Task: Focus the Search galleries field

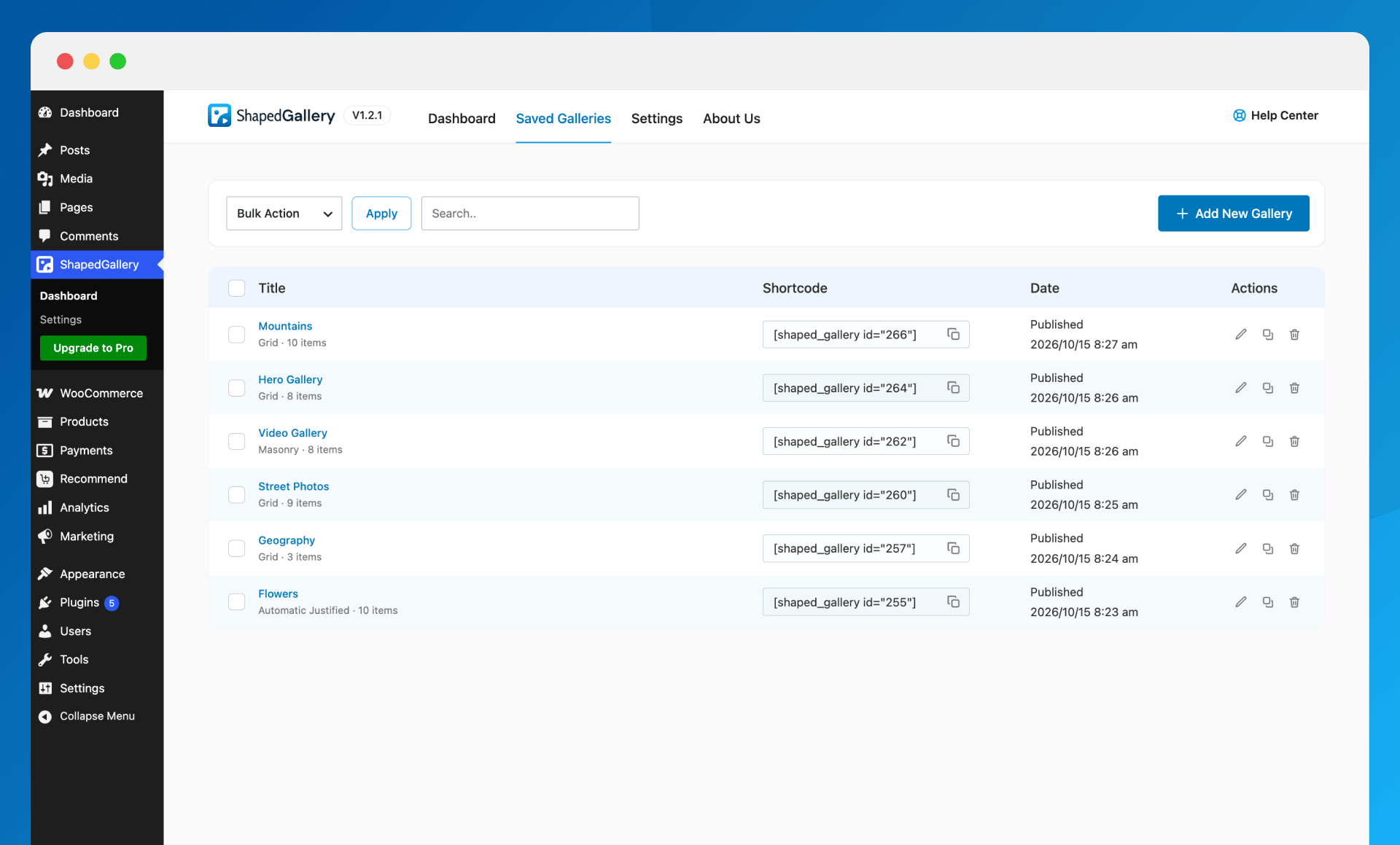Action: point(530,213)
